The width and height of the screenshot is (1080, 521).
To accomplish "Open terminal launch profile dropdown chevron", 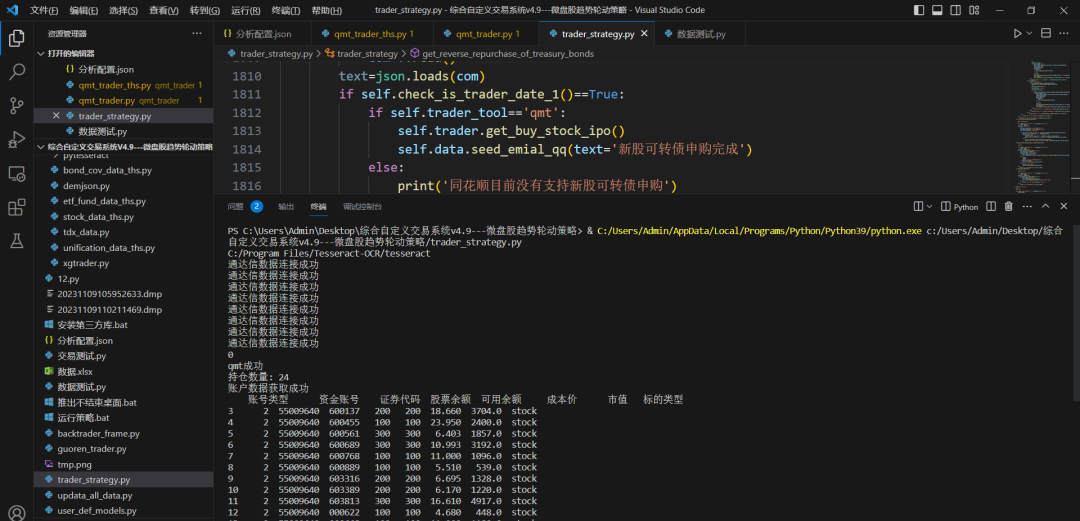I will [929, 206].
